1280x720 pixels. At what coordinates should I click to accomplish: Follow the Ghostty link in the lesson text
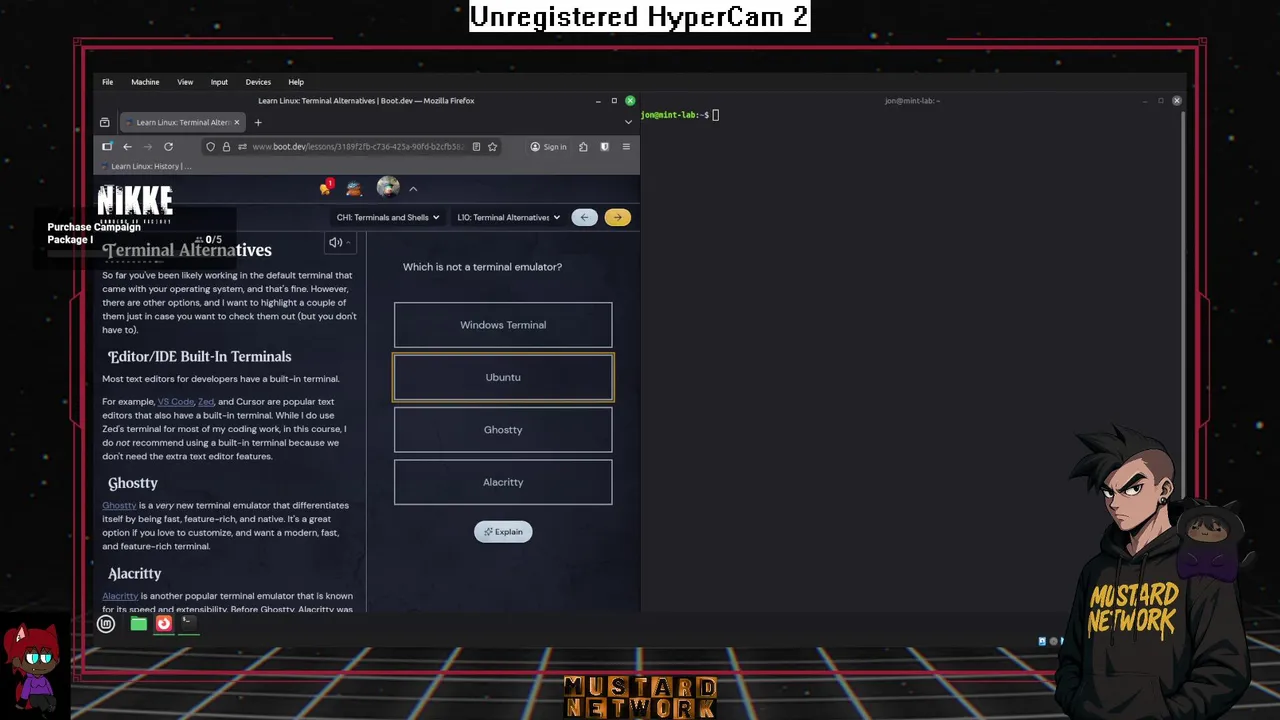click(x=119, y=506)
